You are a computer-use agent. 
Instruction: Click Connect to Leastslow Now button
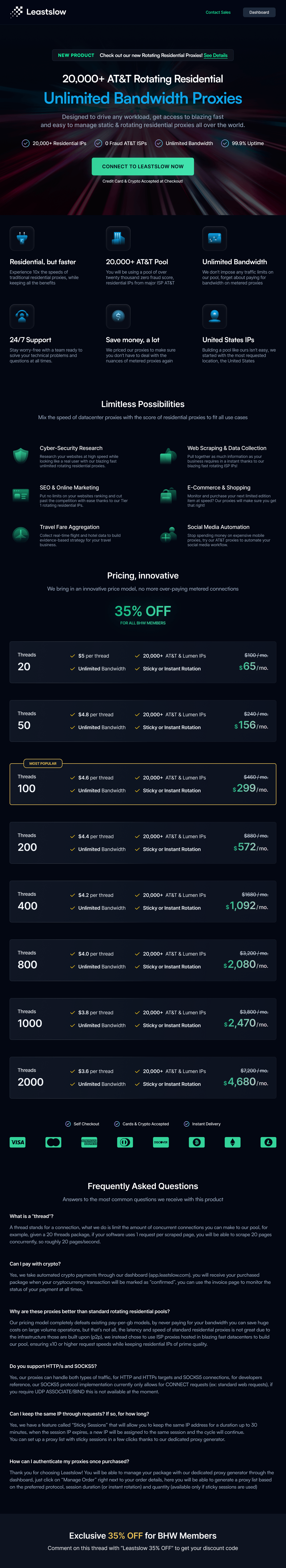(x=143, y=166)
